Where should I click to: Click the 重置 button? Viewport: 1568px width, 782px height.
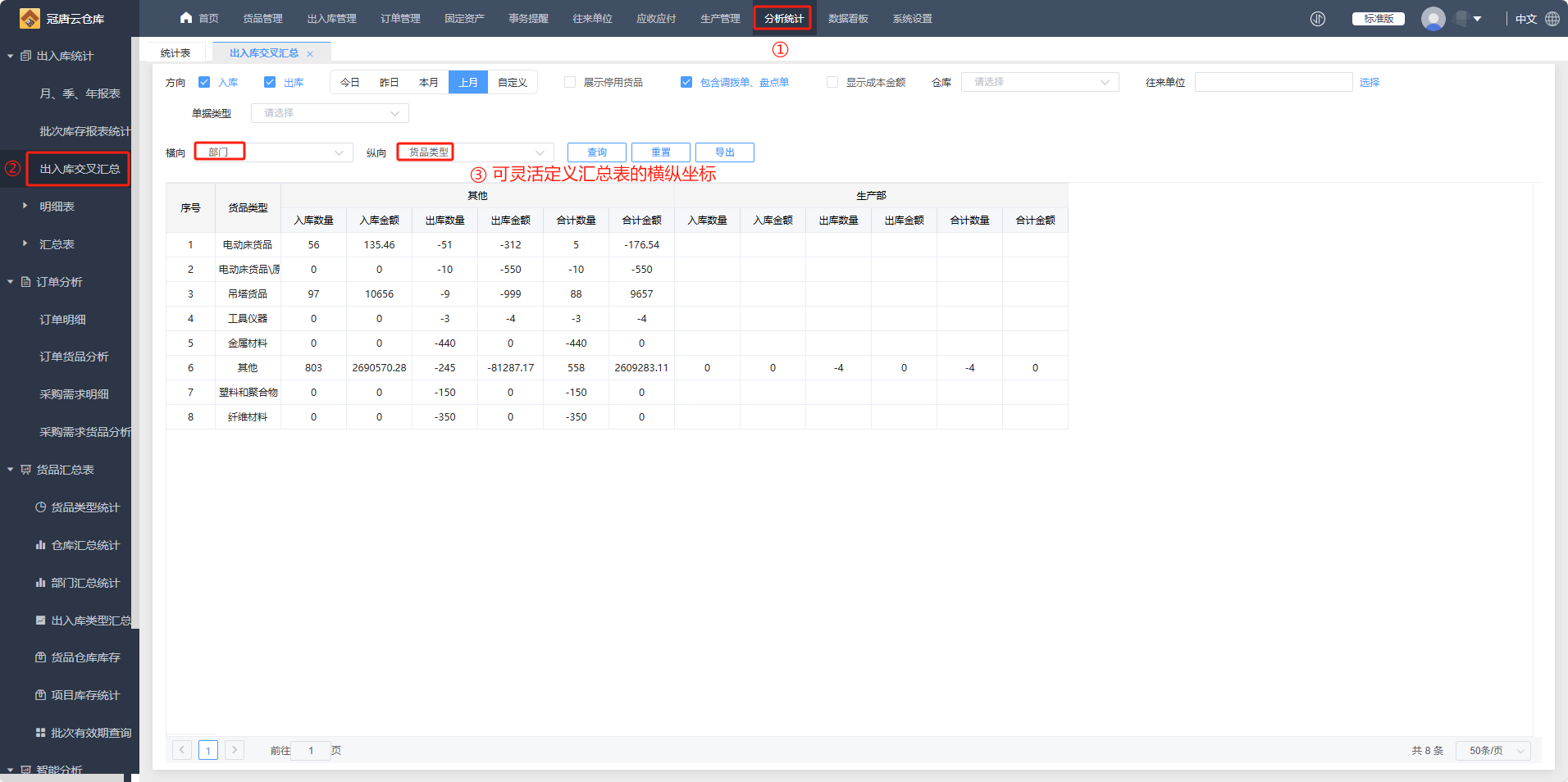tap(661, 152)
